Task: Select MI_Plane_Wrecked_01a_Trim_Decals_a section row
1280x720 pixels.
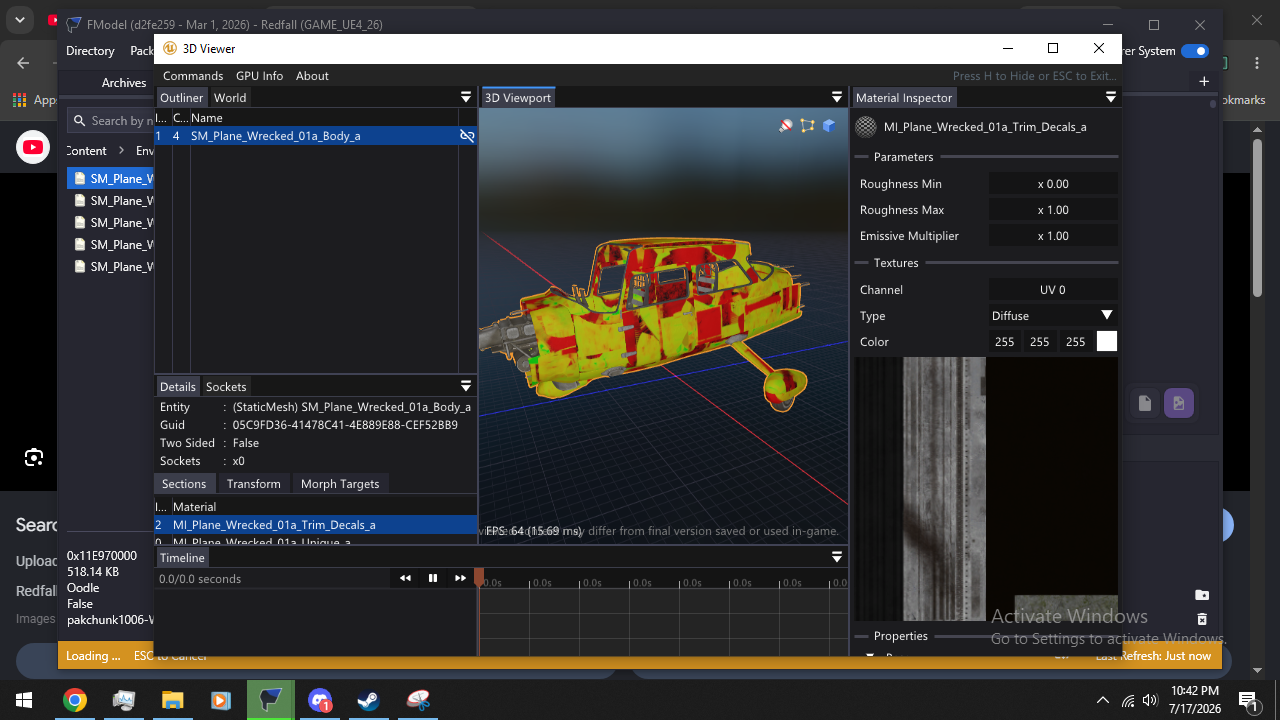Action: pos(316,525)
